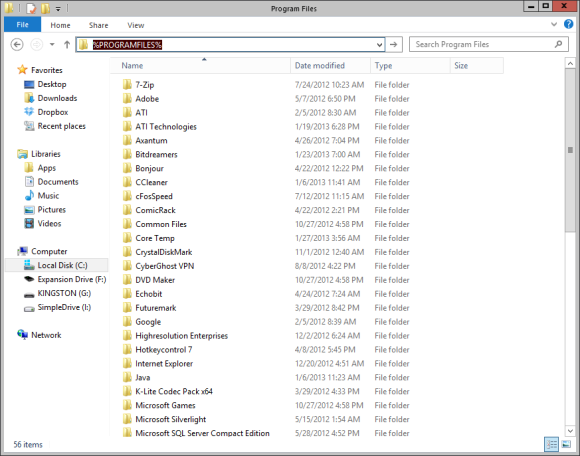The image size is (580, 456).
Task: Click the Search Program Files box
Action: (488, 44)
